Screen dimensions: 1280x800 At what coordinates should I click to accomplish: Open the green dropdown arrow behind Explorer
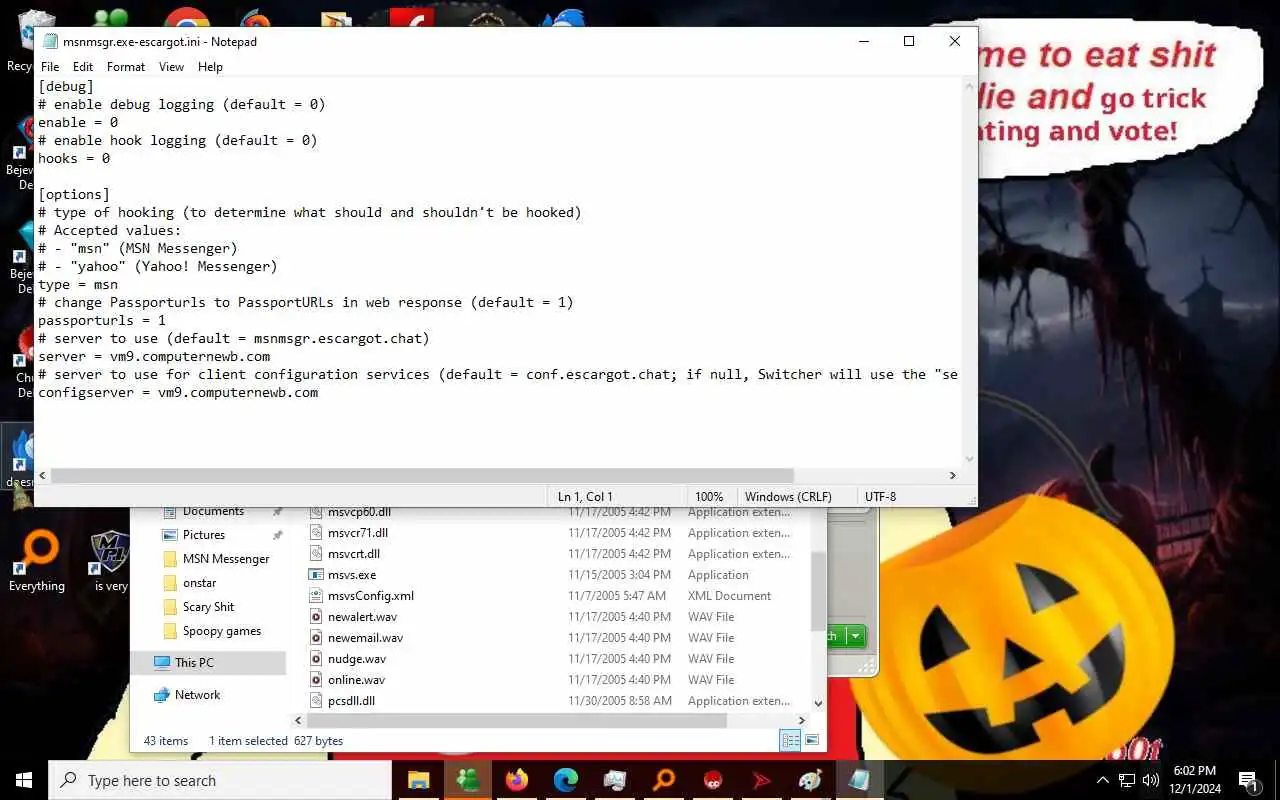854,636
